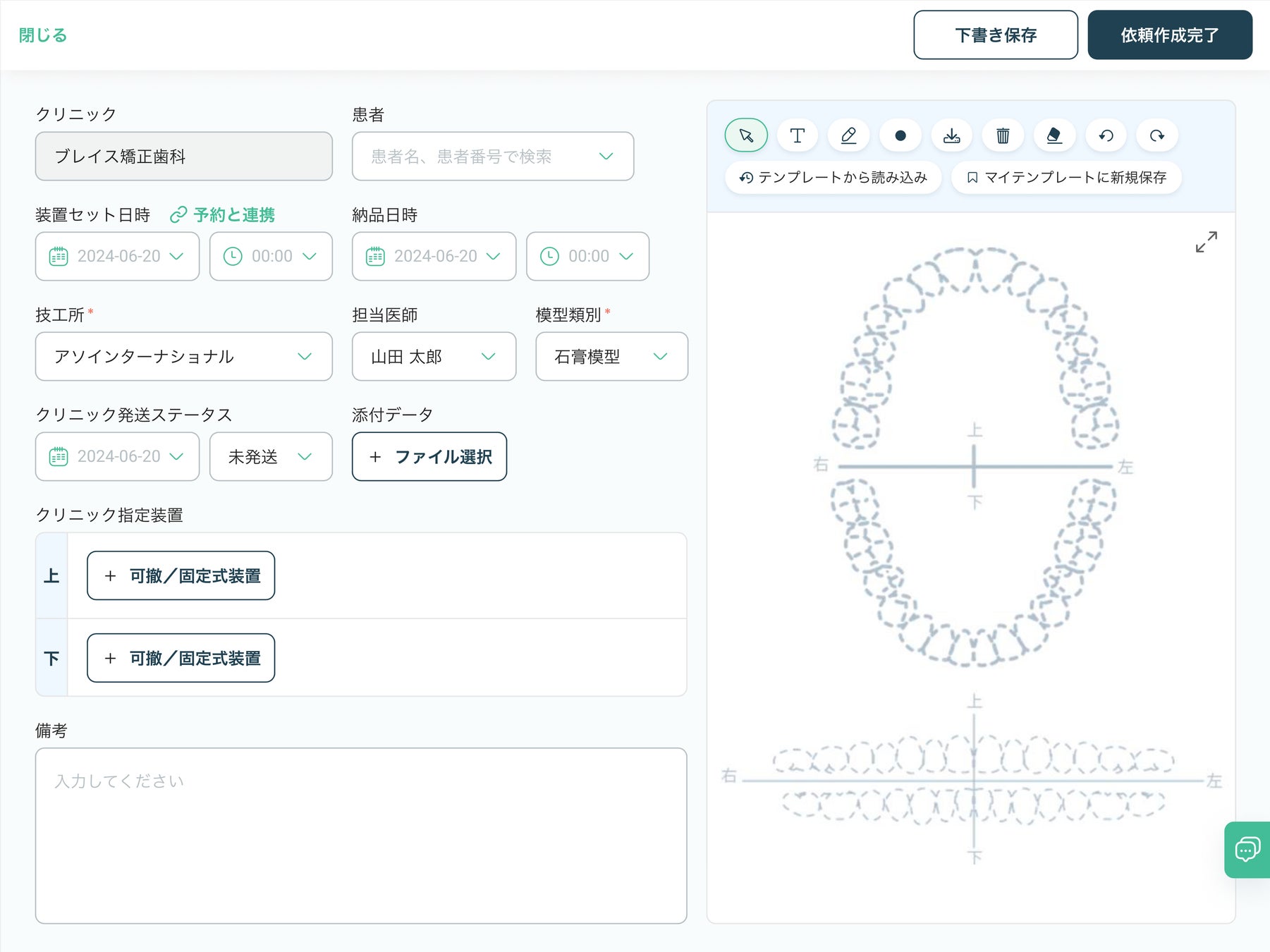Click 下書き保存 button

pyautogui.click(x=995, y=35)
